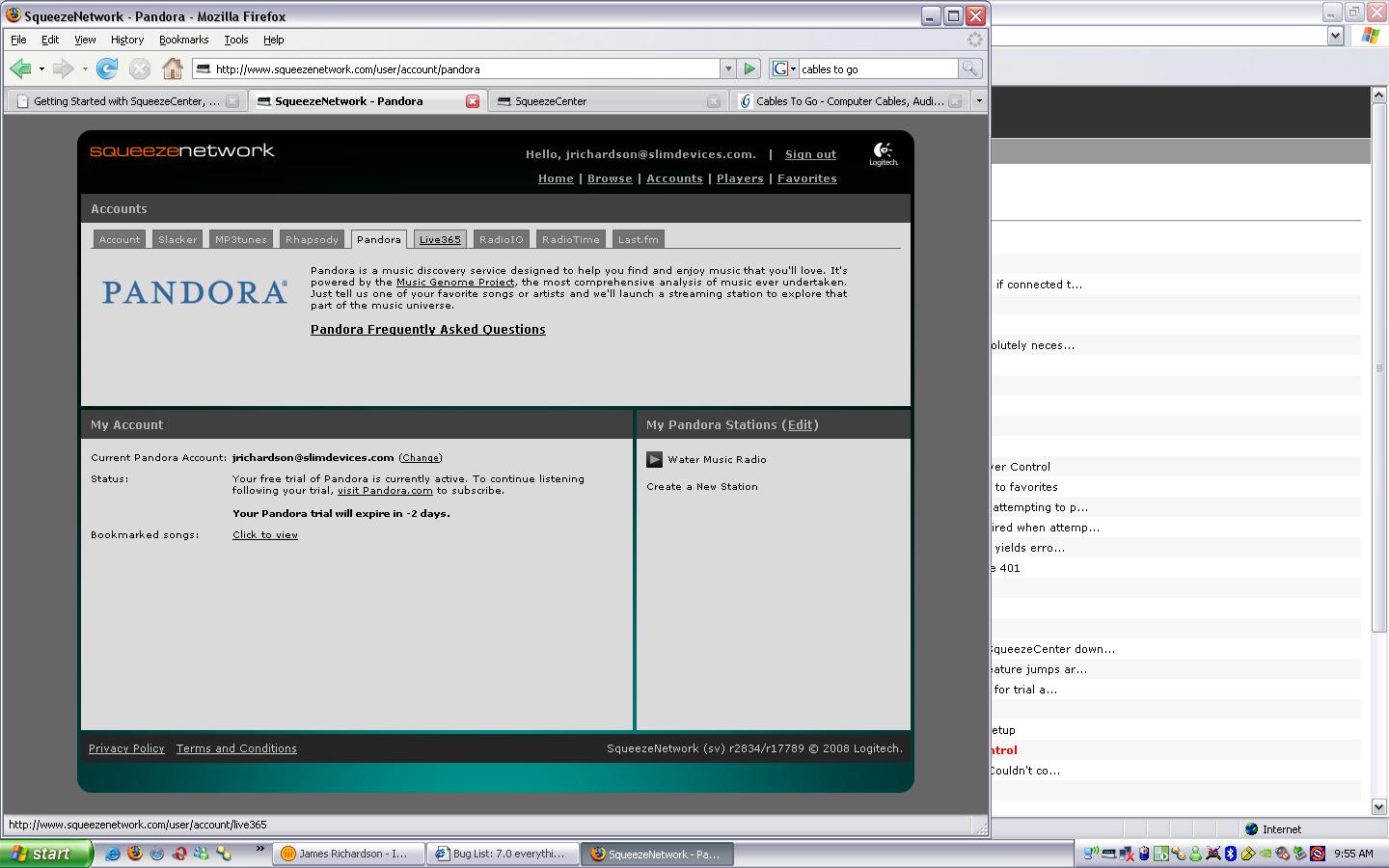
Task: Play the Water Music Radio station
Action: tap(654, 460)
